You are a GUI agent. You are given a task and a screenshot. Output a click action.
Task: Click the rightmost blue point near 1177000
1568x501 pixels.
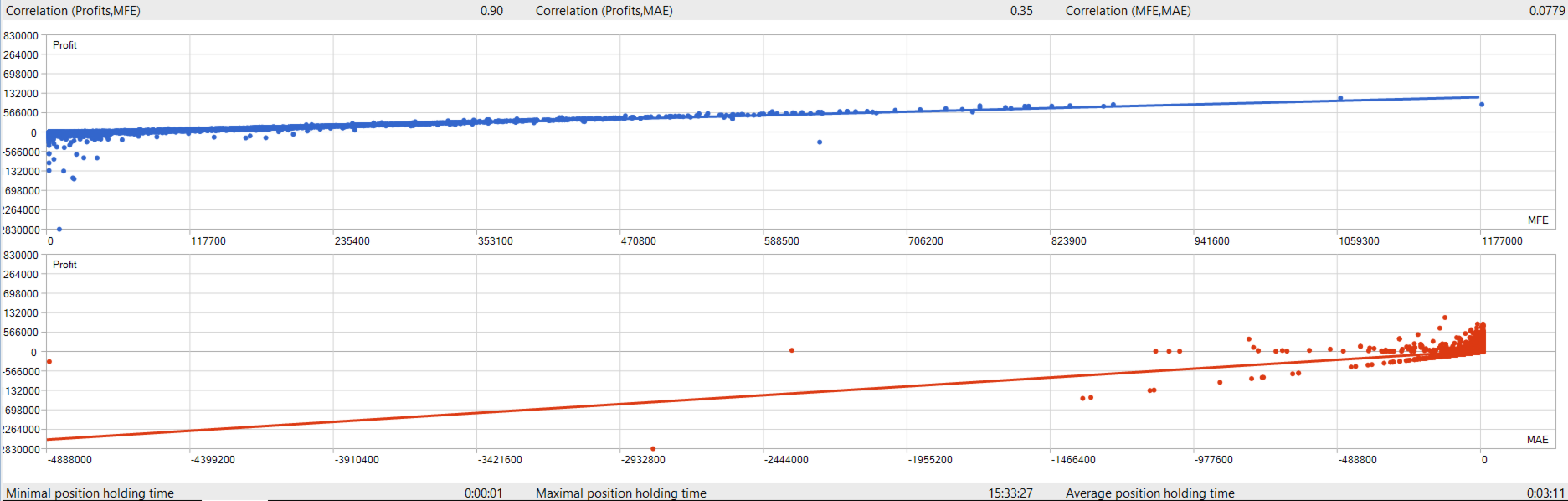pyautogui.click(x=1482, y=105)
